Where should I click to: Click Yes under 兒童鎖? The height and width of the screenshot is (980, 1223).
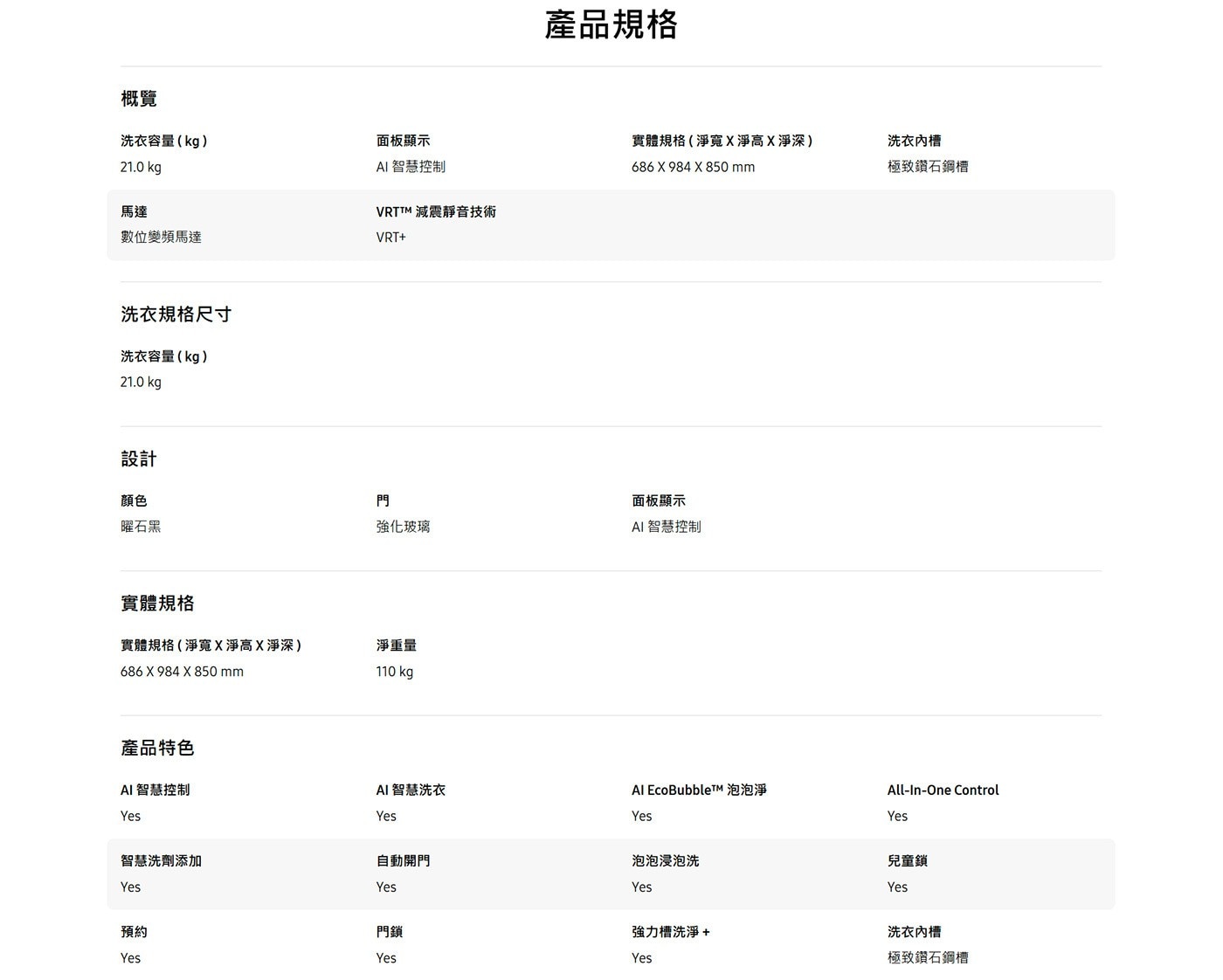897,887
